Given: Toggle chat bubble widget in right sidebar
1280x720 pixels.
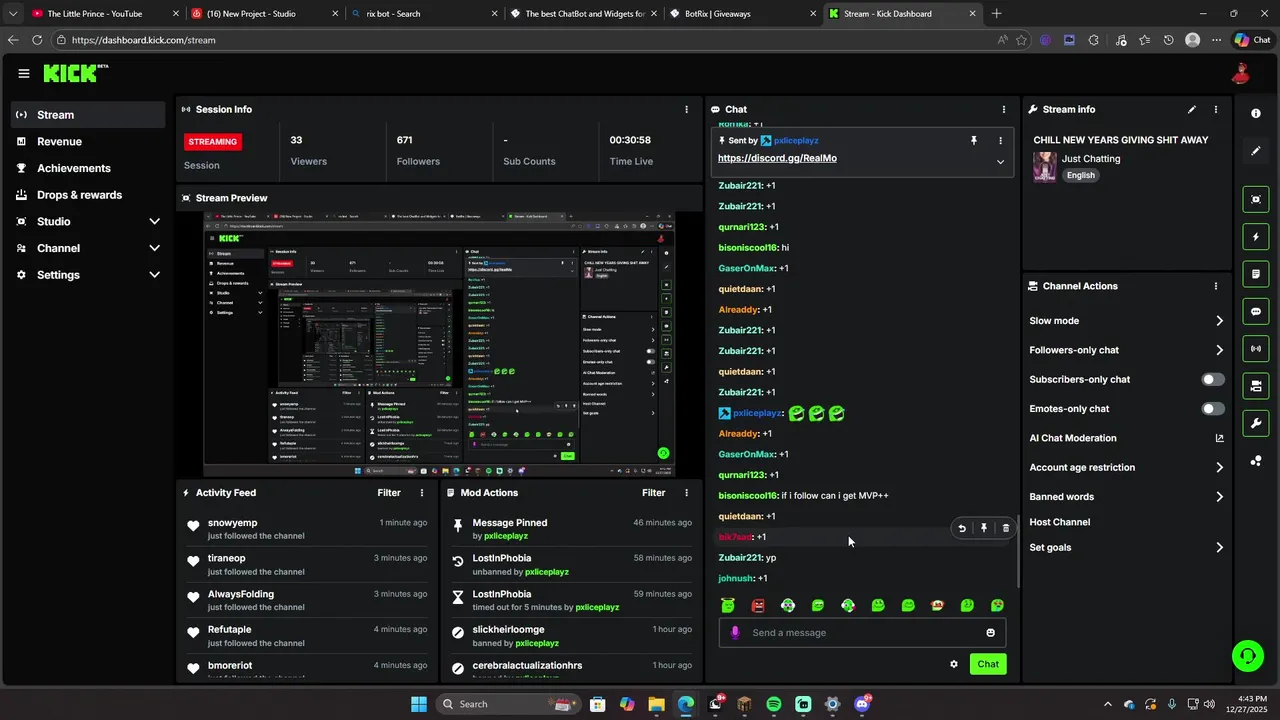Looking at the screenshot, I should tap(1256, 312).
